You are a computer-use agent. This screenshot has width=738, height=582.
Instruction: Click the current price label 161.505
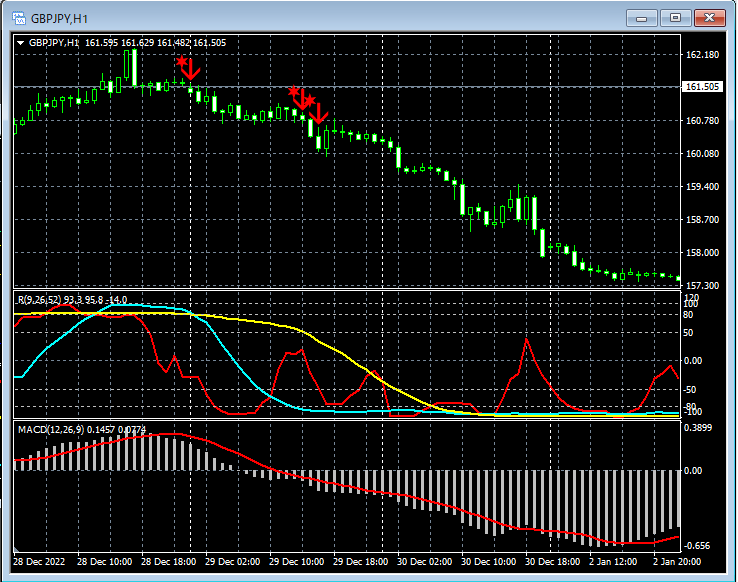704,87
